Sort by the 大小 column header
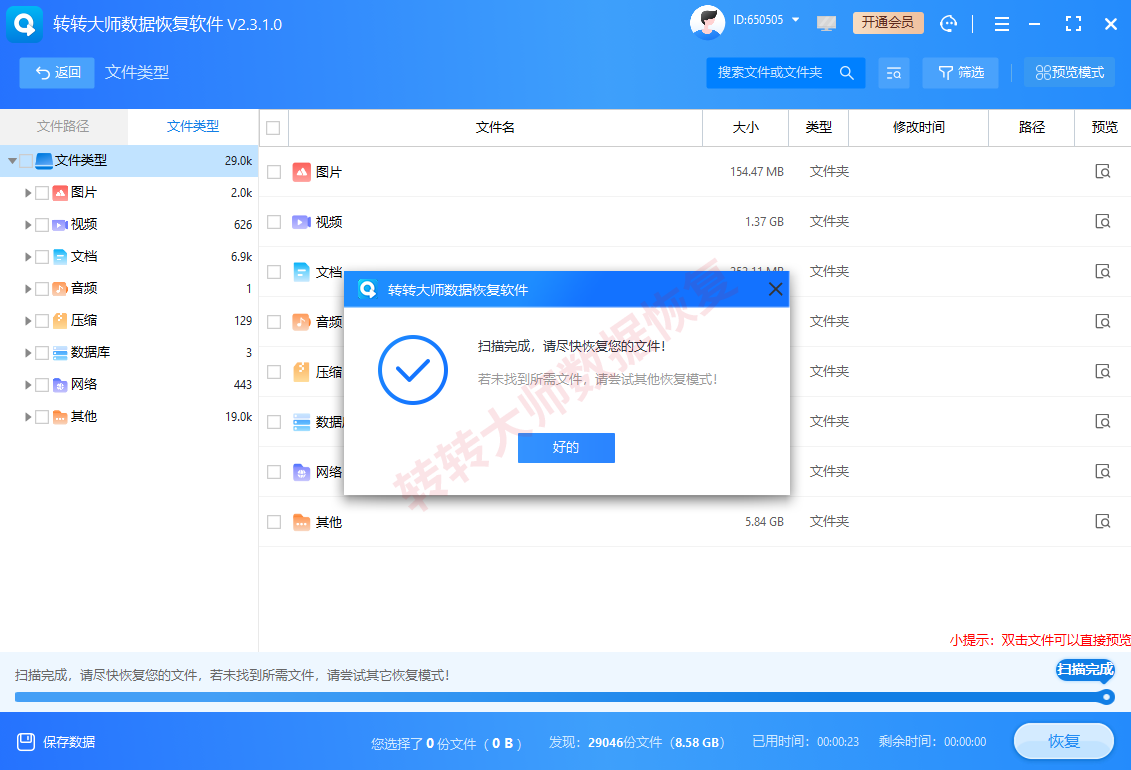The height and width of the screenshot is (770, 1131). (x=745, y=128)
